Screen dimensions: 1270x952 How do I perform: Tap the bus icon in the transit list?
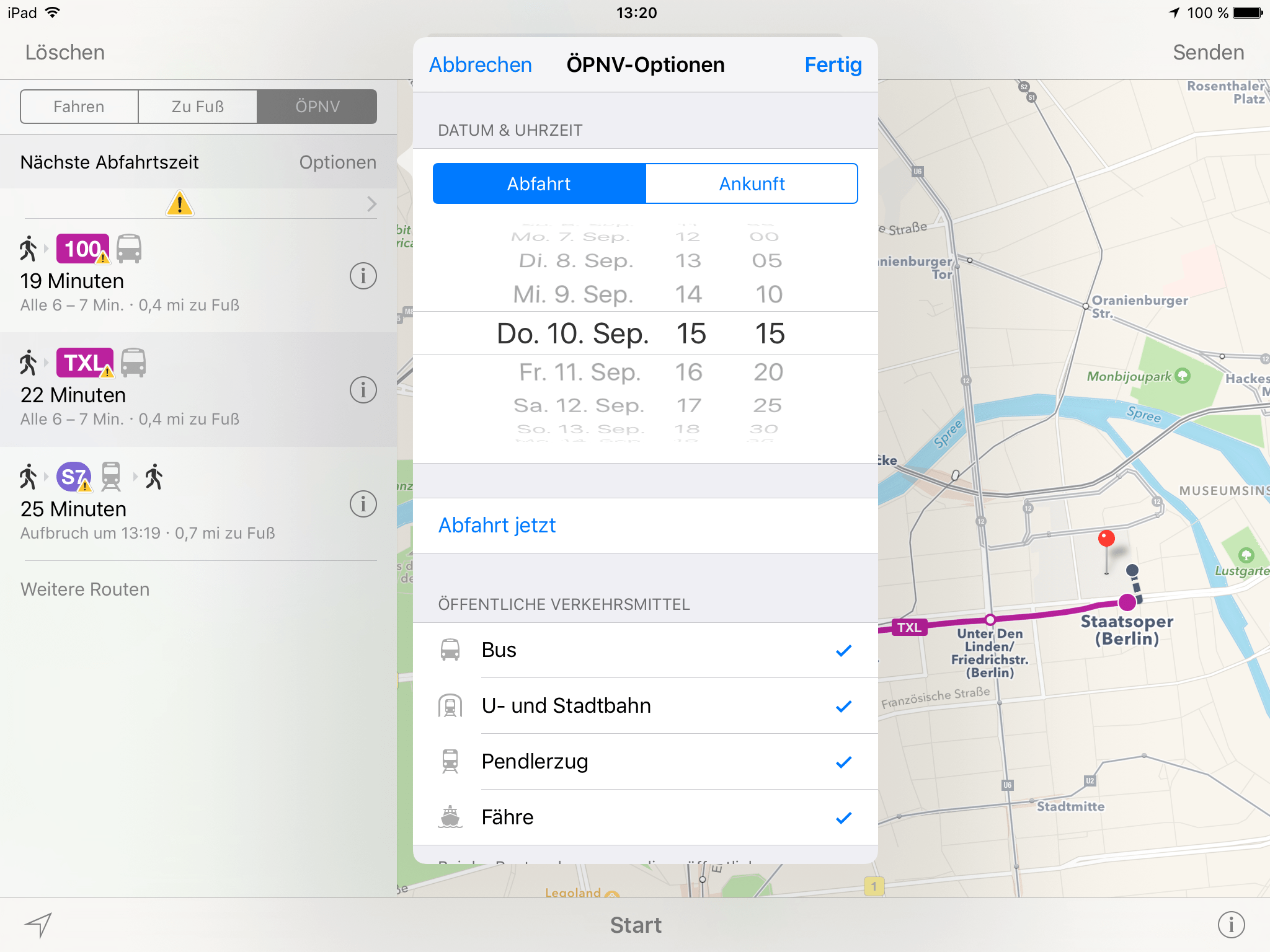[x=450, y=650]
